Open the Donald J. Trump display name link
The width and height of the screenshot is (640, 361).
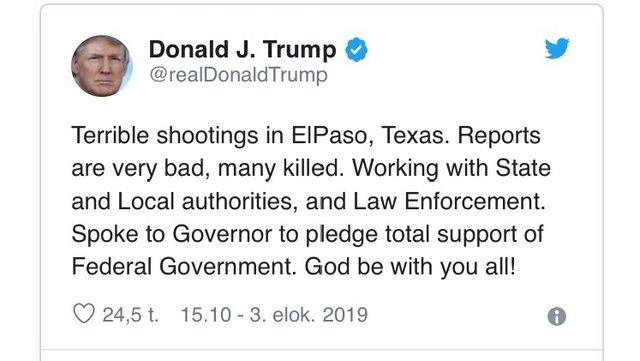click(x=242, y=49)
